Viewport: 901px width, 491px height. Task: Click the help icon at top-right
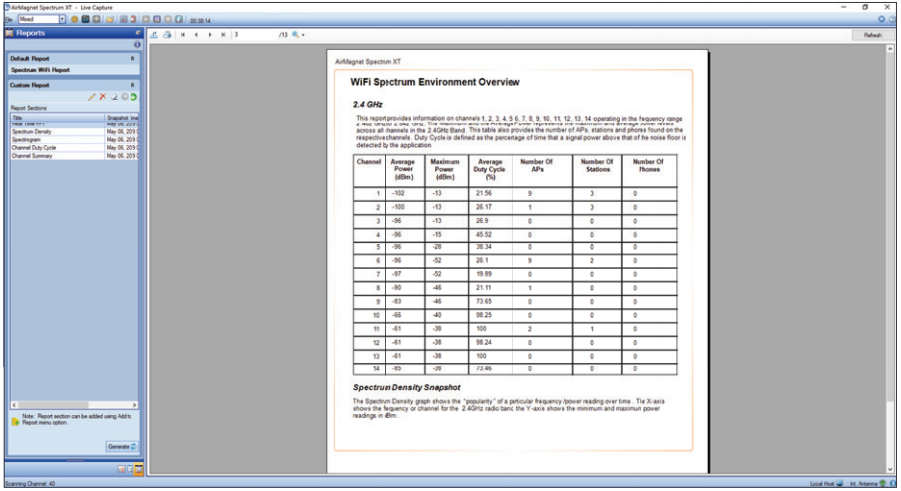[892, 19]
